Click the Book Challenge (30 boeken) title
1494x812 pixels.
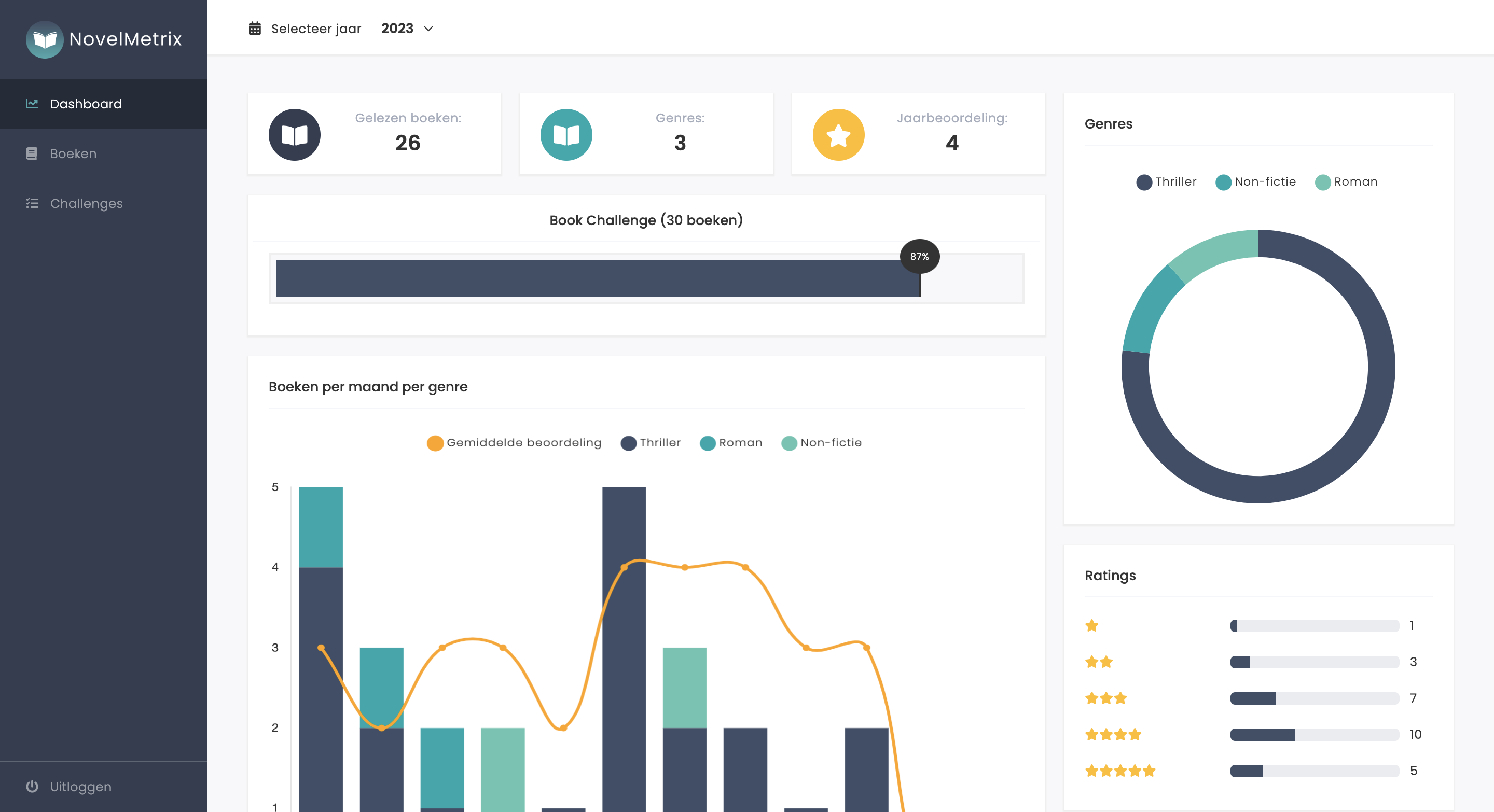click(x=646, y=220)
